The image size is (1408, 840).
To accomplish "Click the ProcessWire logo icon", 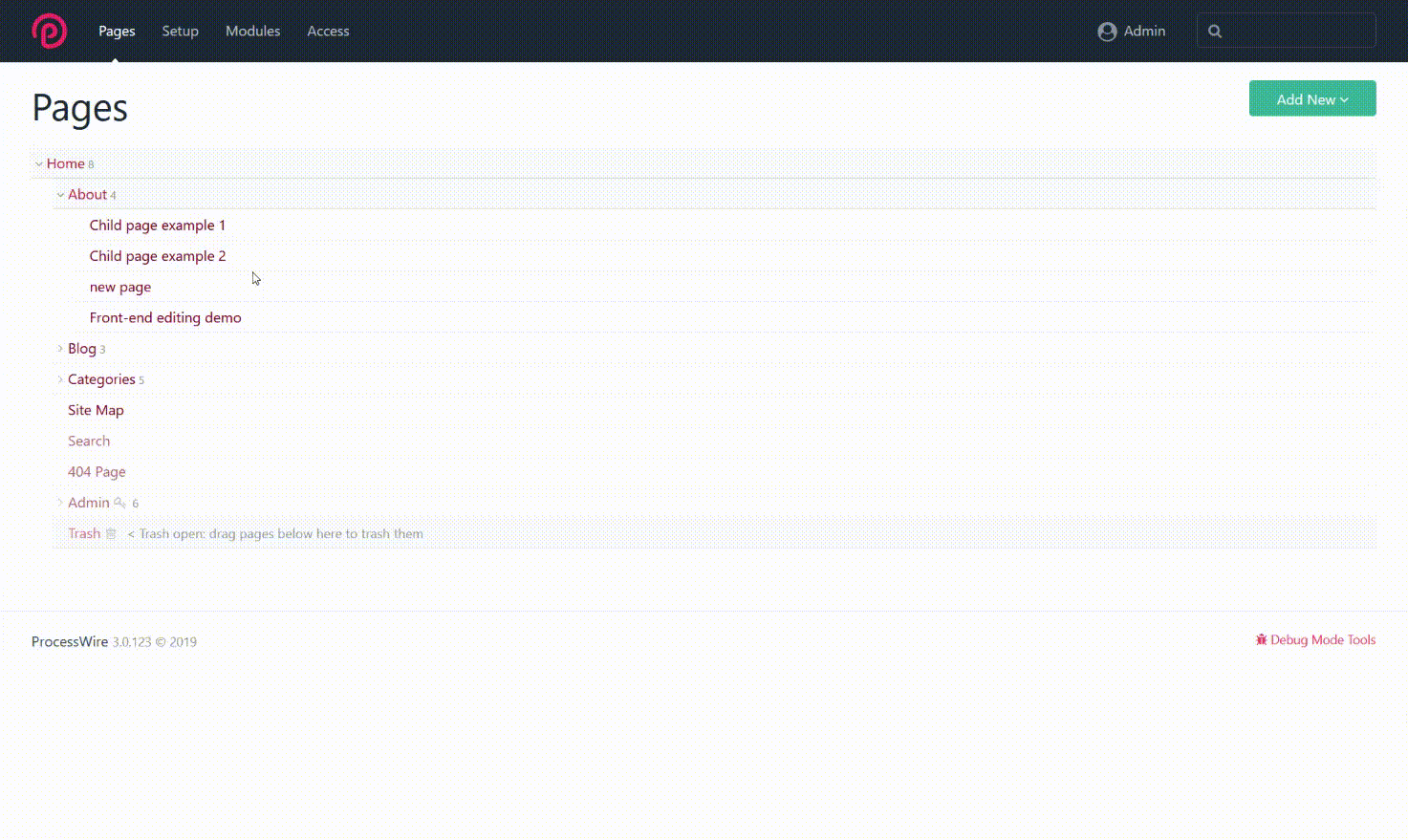I will 50,31.
